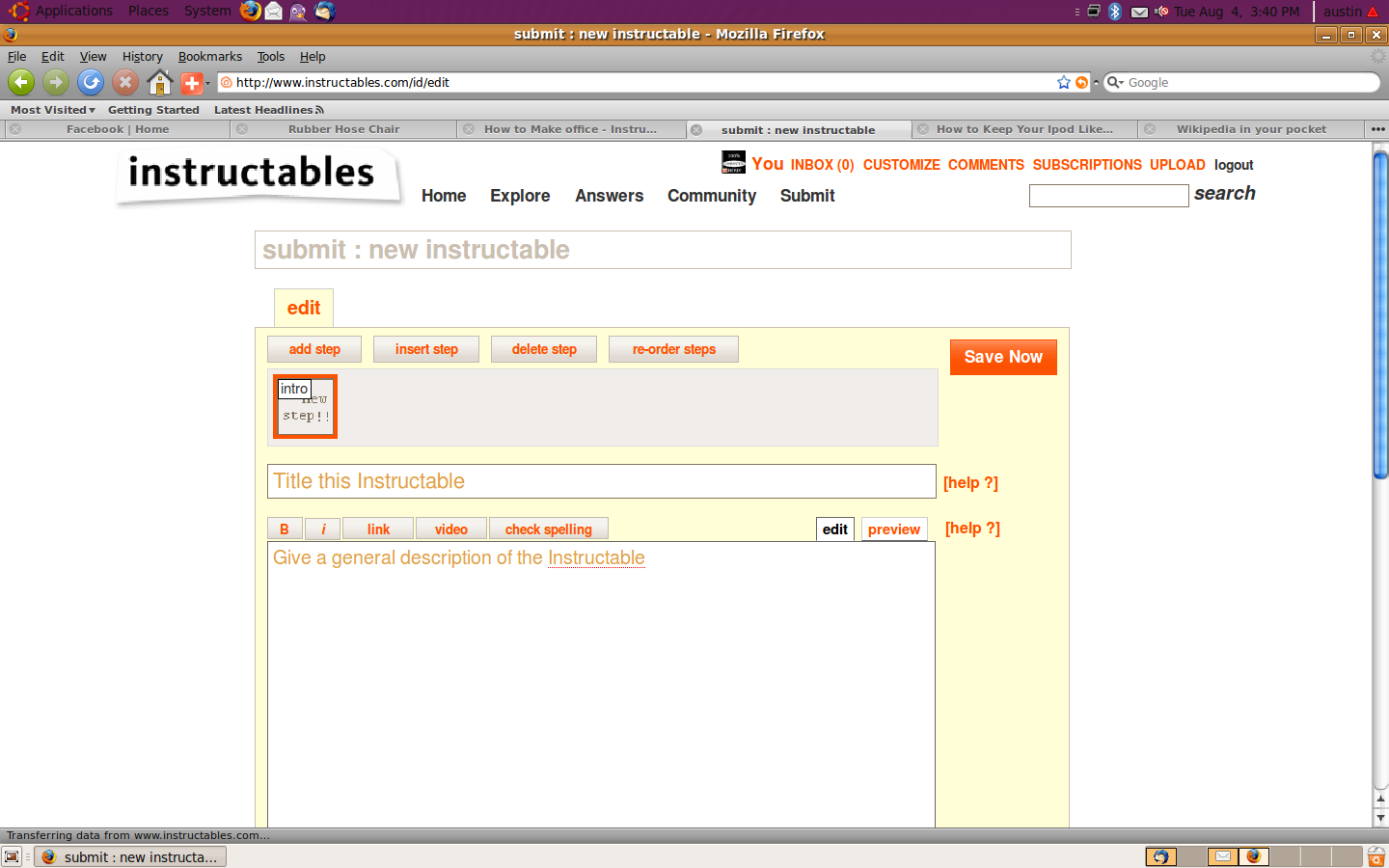The width and height of the screenshot is (1389, 868).
Task: Click the Ubuntu logo icon
Action: point(18,12)
